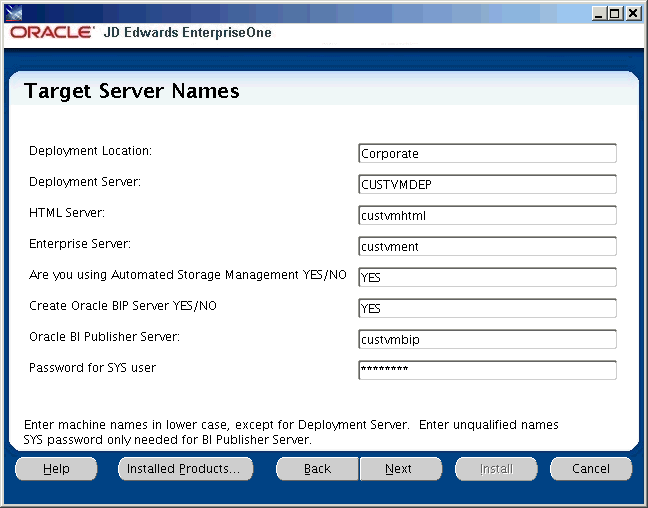Click the Create Oracle BIP Server field
This screenshot has width=648, height=508.
488,308
